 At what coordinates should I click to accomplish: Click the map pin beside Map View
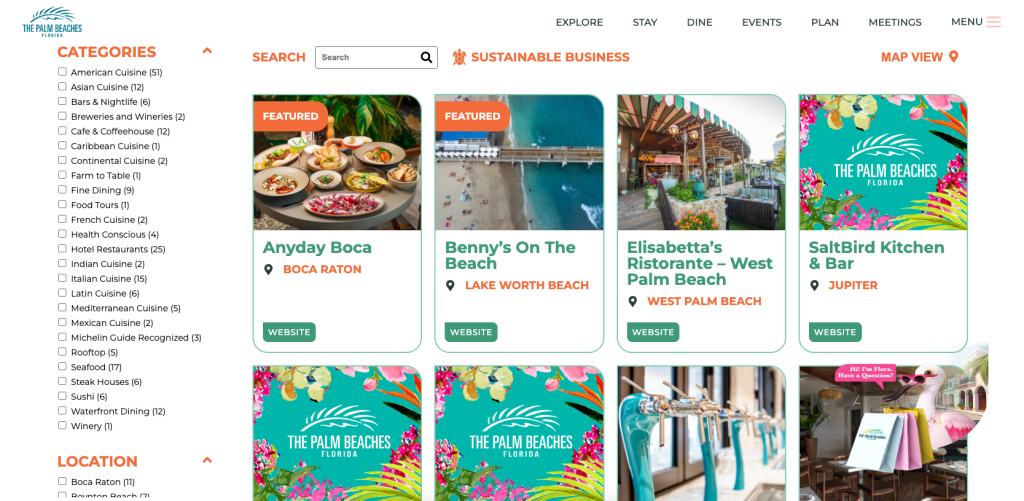point(953,57)
